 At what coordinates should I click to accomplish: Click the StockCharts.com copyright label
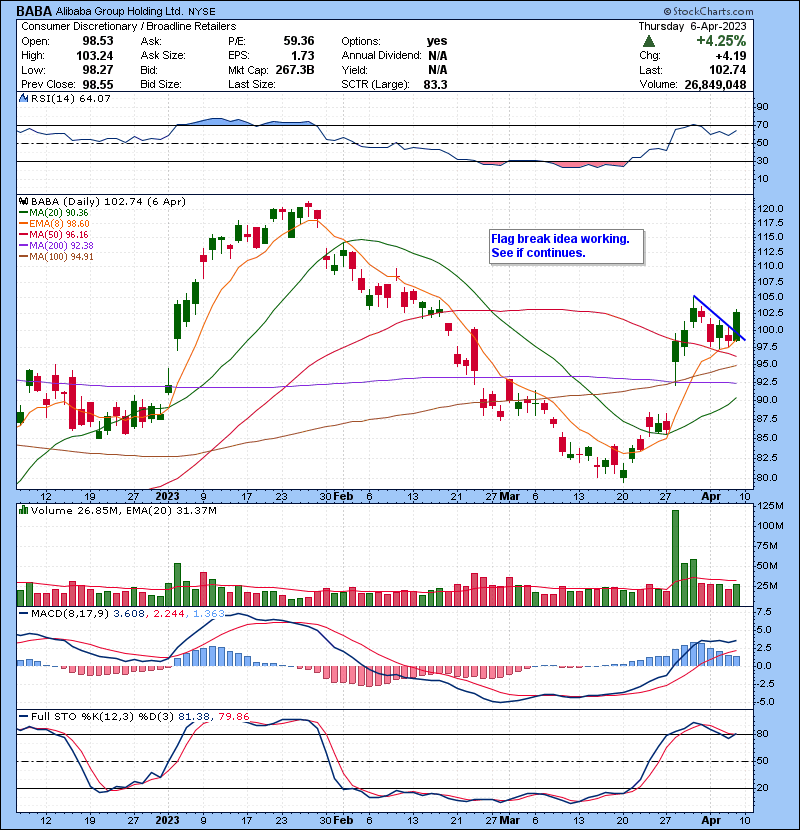pos(708,11)
